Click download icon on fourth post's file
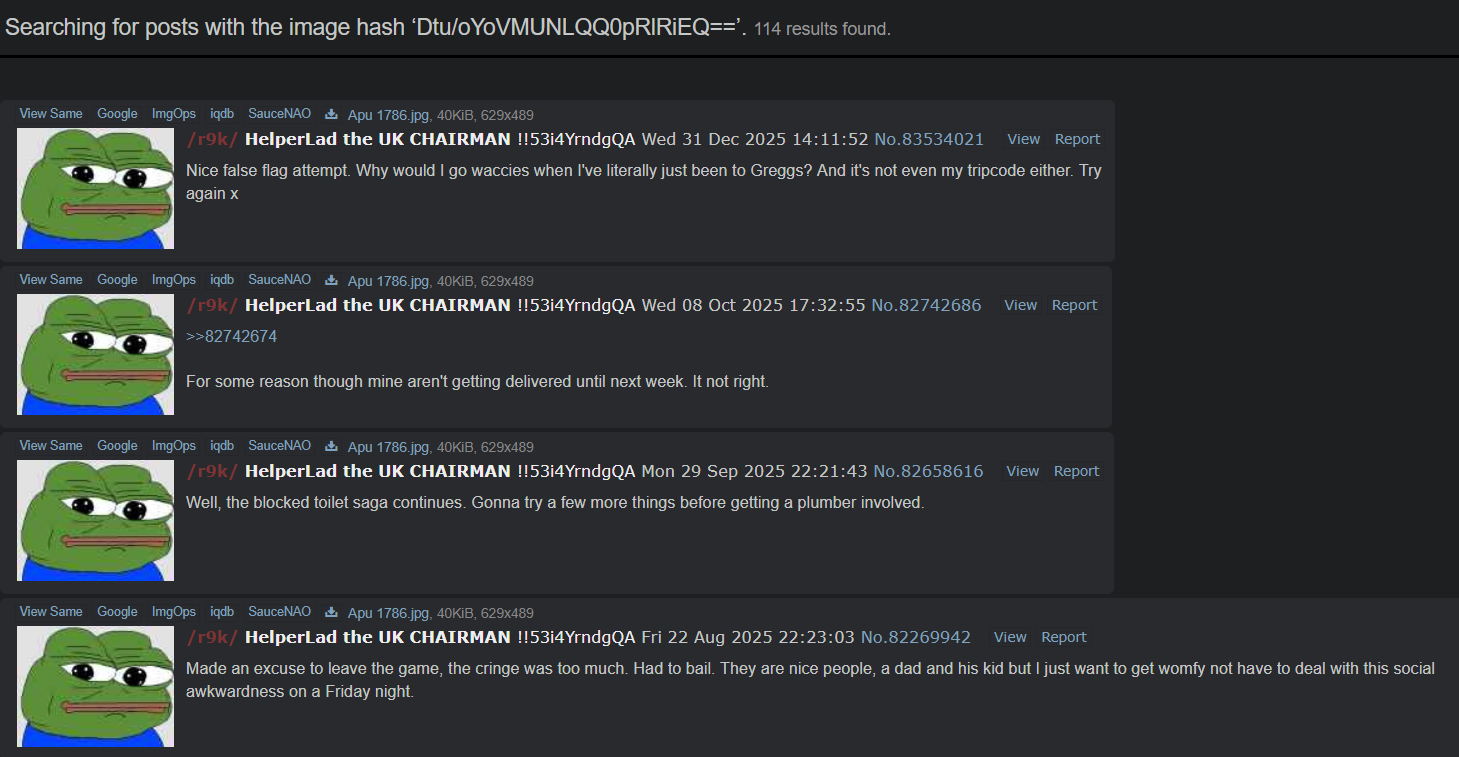 tap(331, 612)
